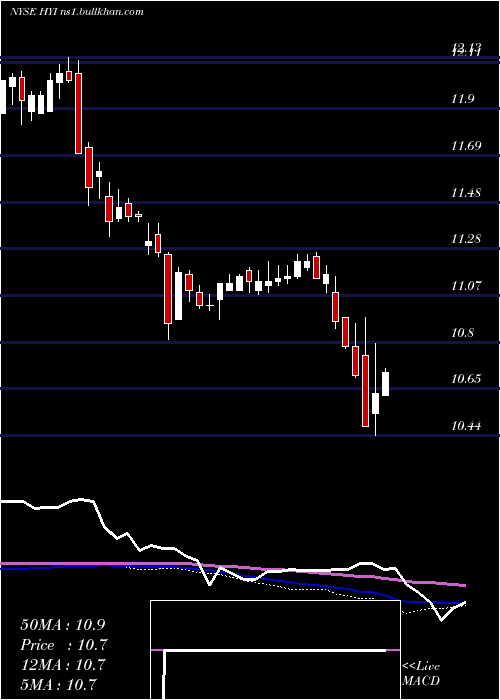This screenshot has width=500, height=700.
Task: Click the 'Price : 10.7' legend text
Action: [65, 645]
